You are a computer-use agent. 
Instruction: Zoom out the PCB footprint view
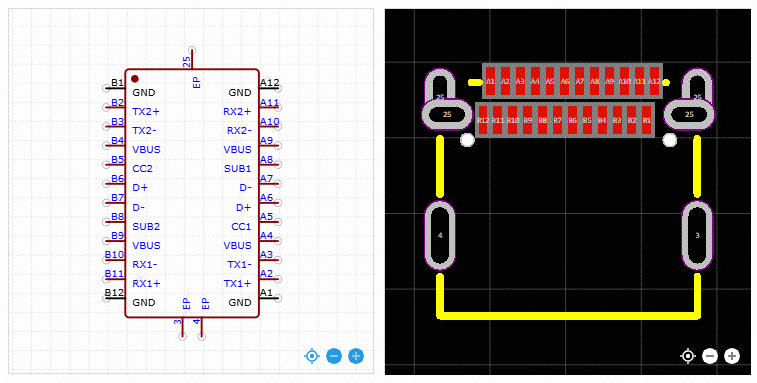[x=710, y=356]
